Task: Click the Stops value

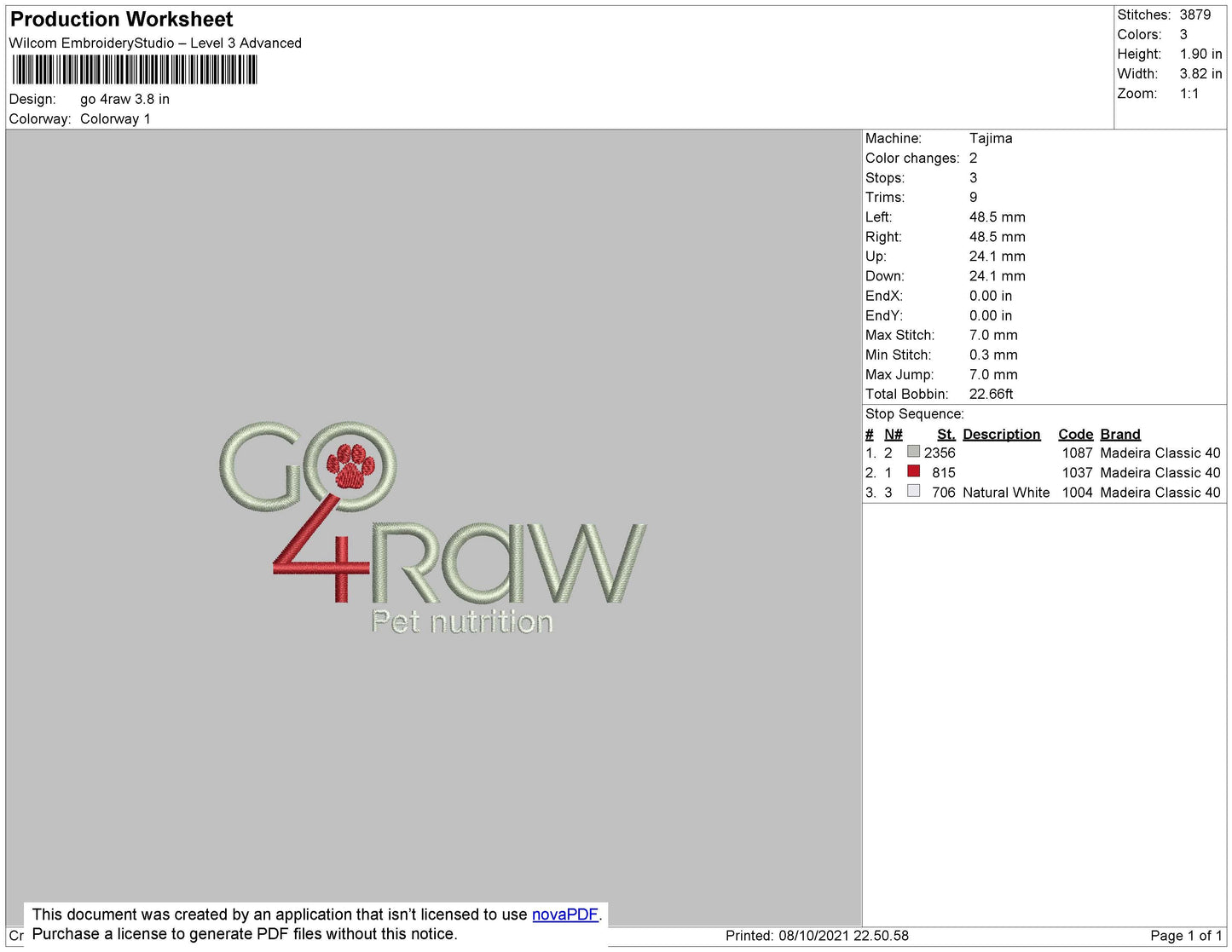Action: click(x=973, y=178)
